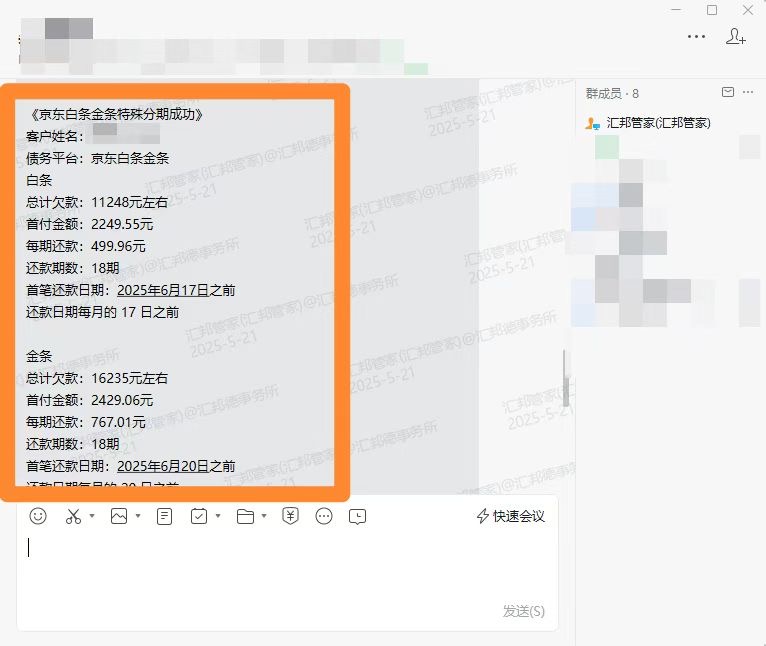The height and width of the screenshot is (646, 766).
Task: Click the 总计欠款：11248元左右 line
Action: pyautogui.click(x=97, y=202)
